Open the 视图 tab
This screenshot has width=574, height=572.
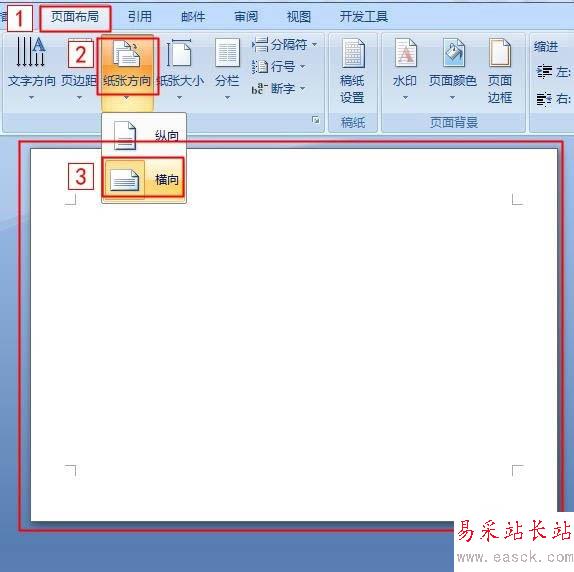coord(299,17)
